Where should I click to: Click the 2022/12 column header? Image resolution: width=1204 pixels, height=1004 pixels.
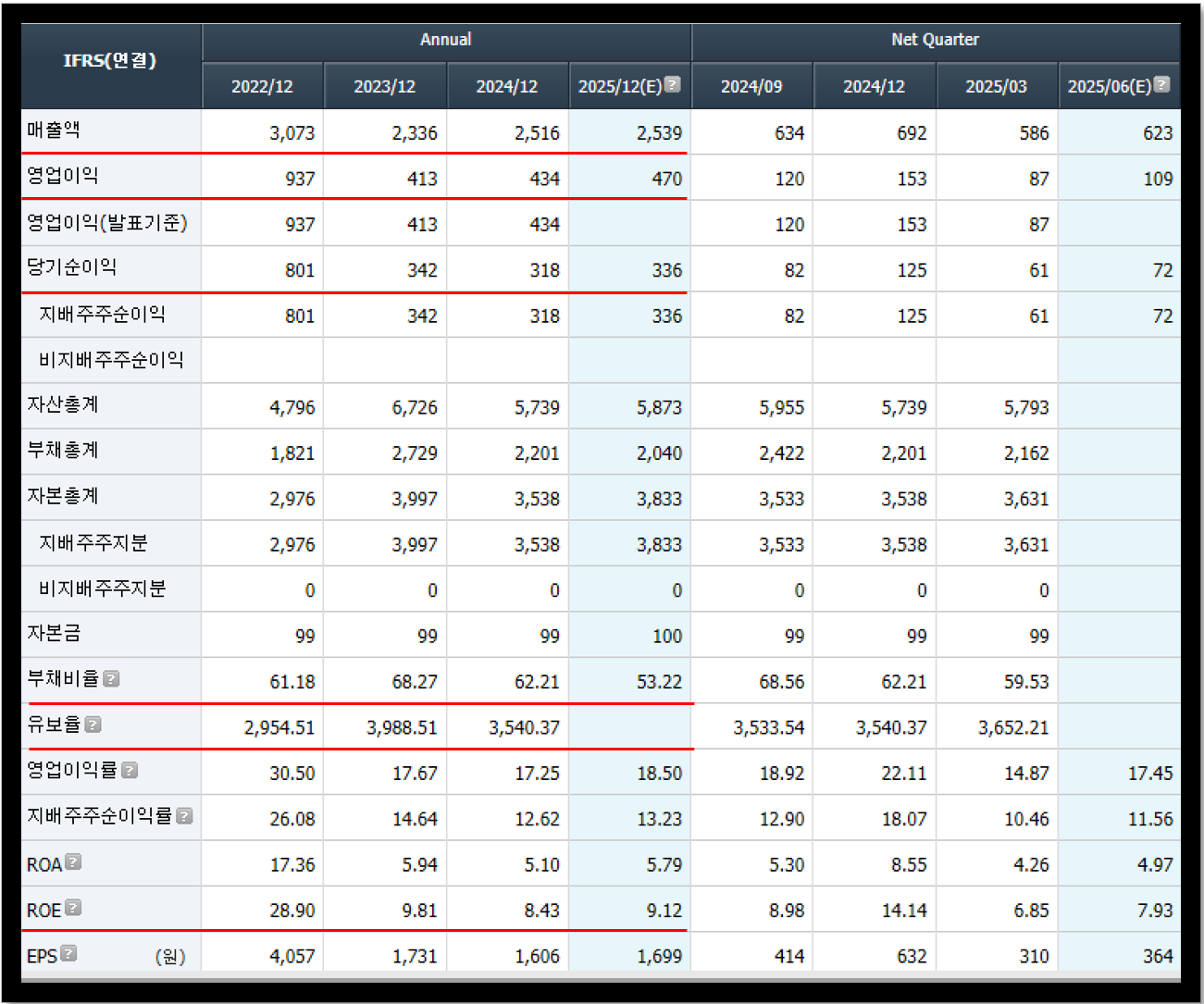point(262,86)
